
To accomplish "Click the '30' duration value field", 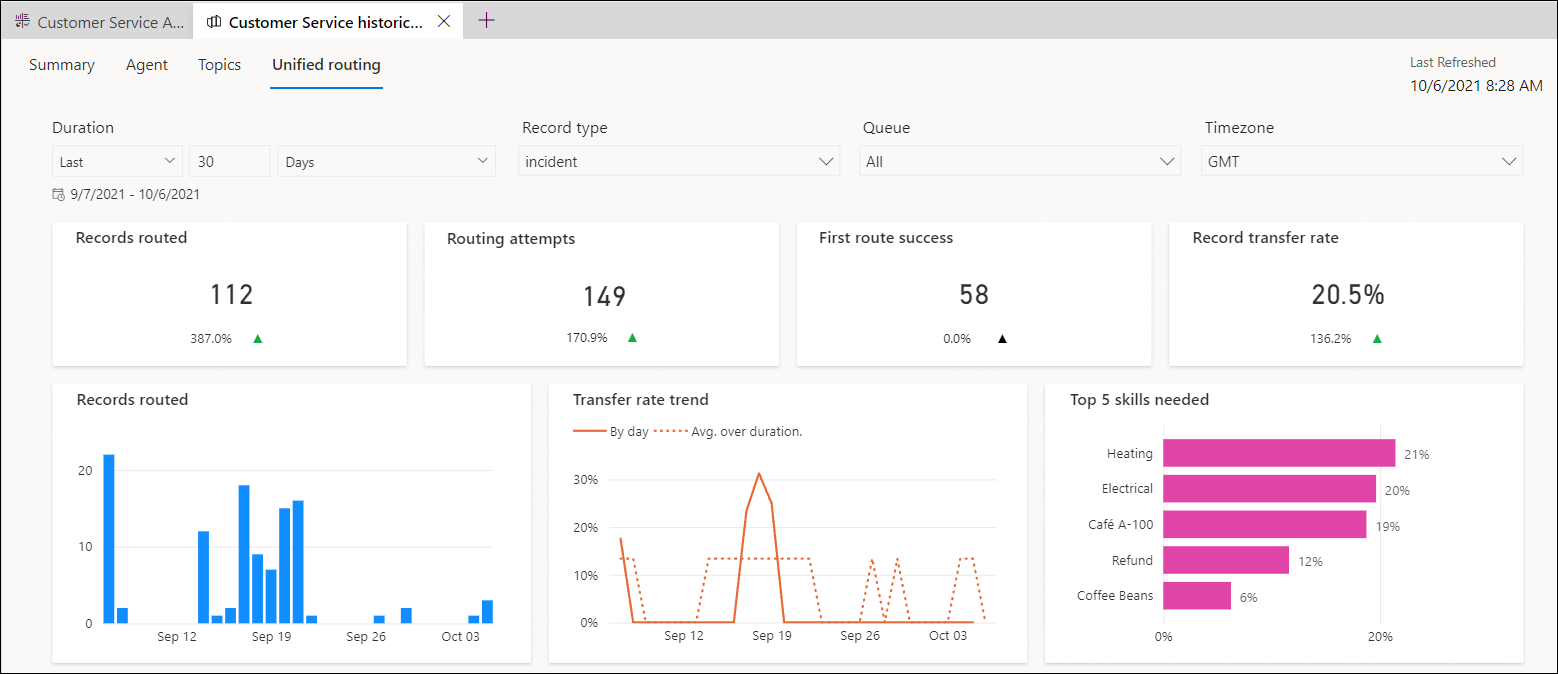I will (x=229, y=161).
